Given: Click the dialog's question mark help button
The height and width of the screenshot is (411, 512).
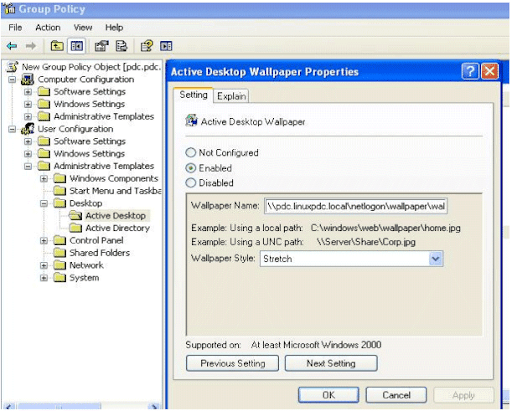Looking at the screenshot, I should [470, 71].
